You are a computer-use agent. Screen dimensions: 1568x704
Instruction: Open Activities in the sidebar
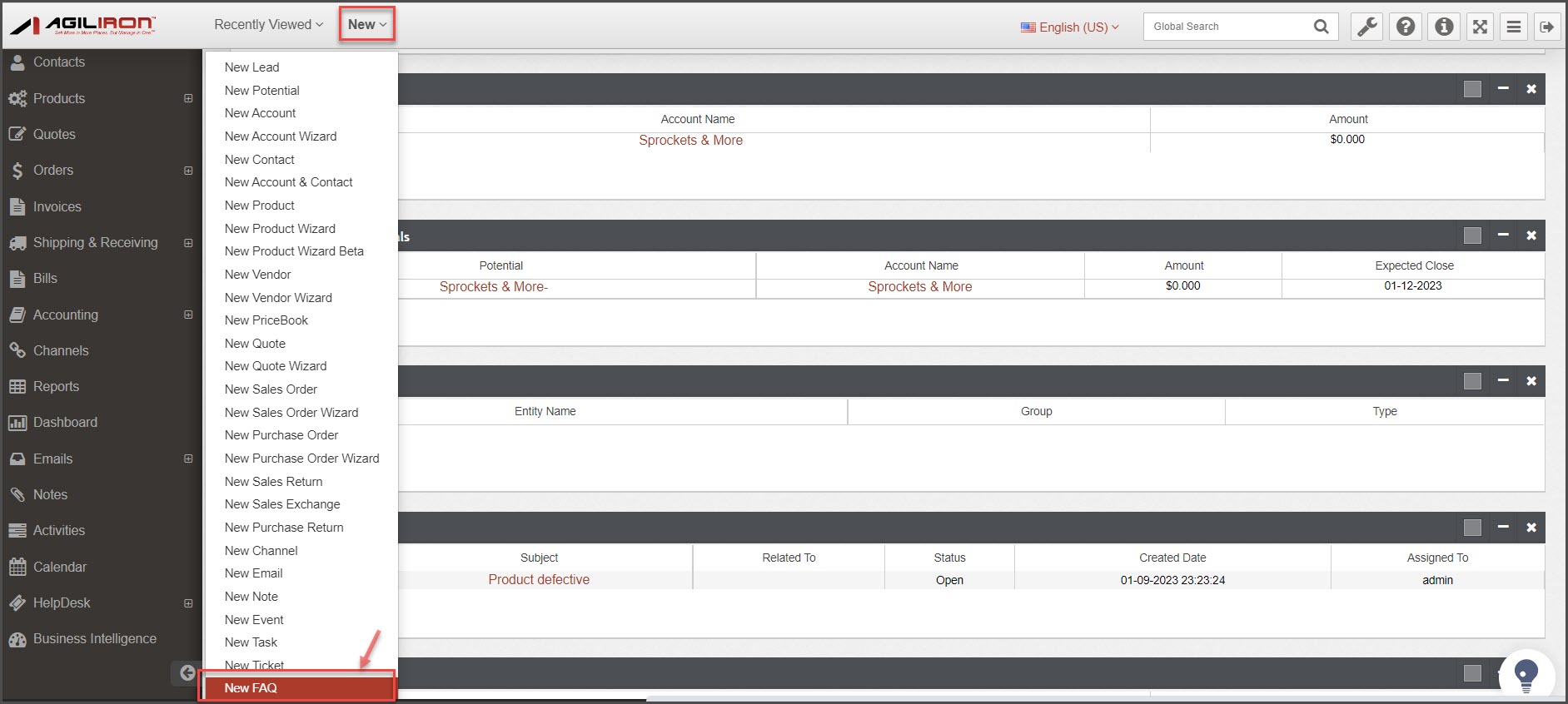click(58, 530)
